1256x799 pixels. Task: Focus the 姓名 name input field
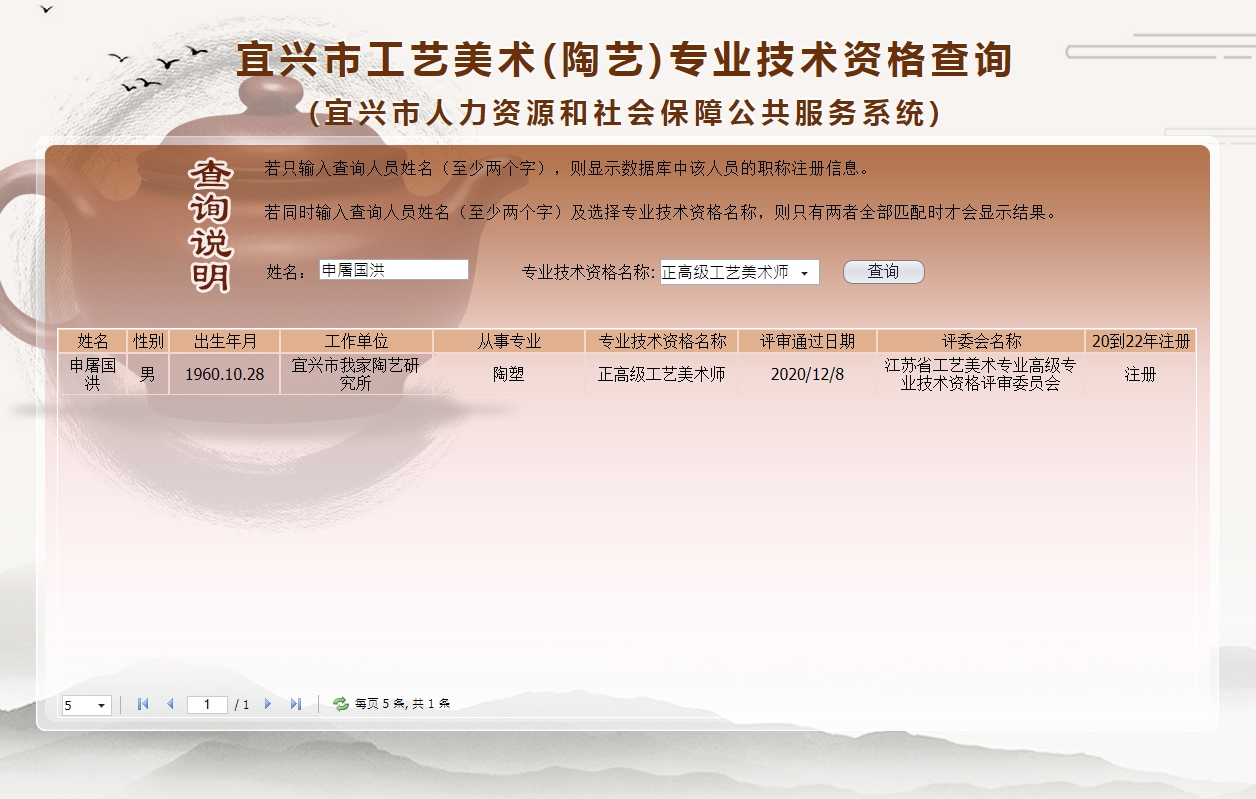393,270
